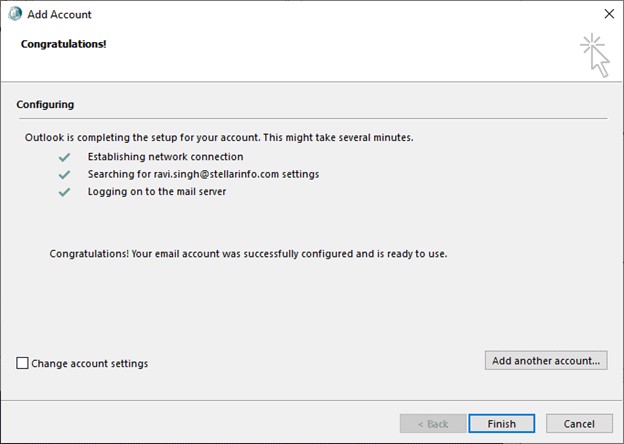Viewport: 624px width, 444px height.
Task: Go back using the Back button
Action: click(433, 424)
